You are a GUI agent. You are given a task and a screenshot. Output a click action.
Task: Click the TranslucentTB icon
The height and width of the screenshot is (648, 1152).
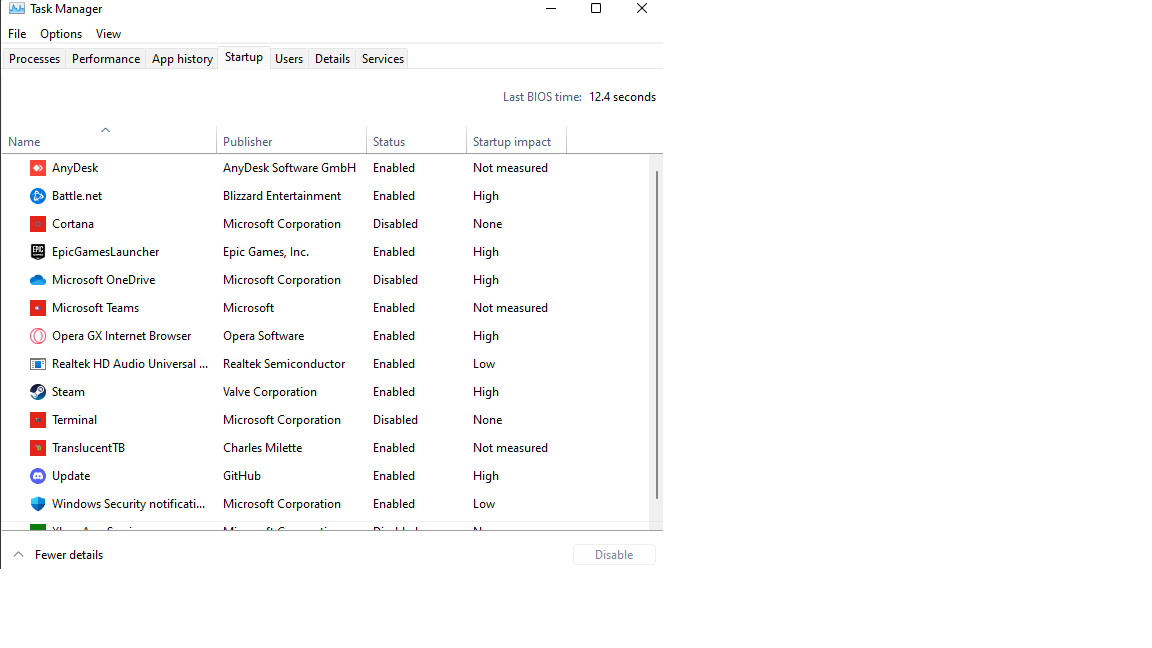click(37, 447)
